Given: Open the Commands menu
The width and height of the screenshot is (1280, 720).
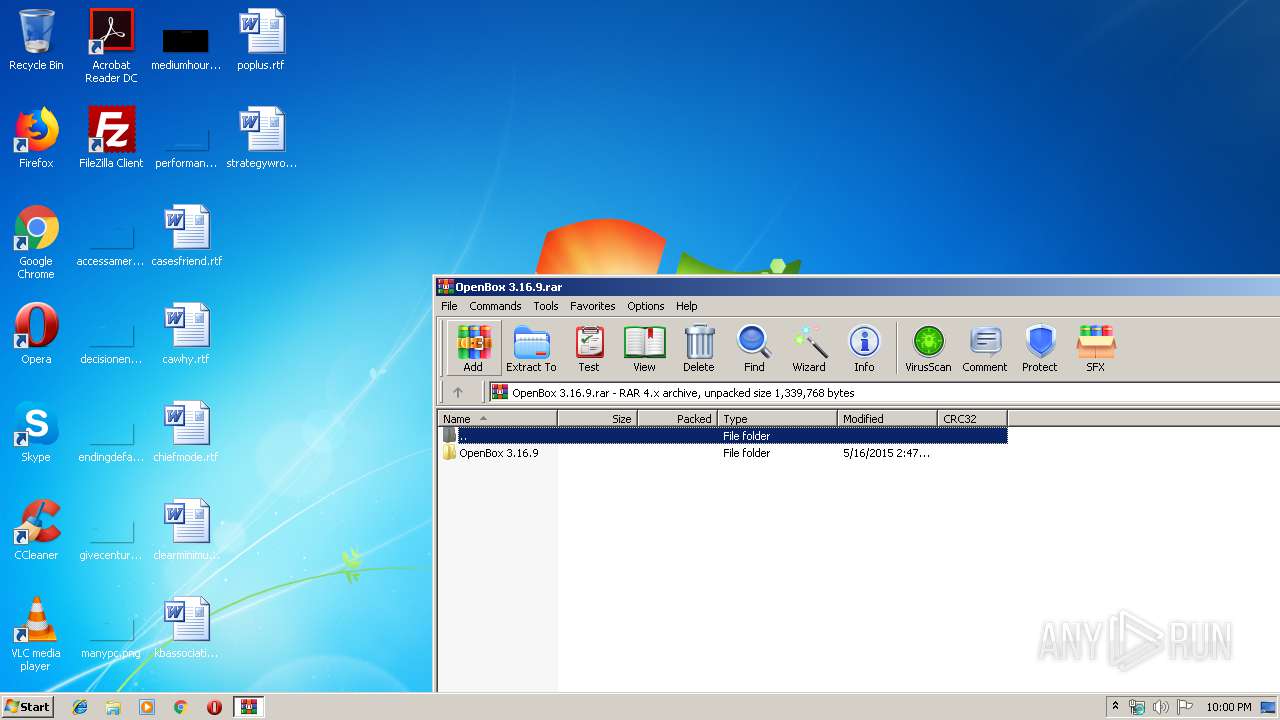Looking at the screenshot, I should pos(495,306).
